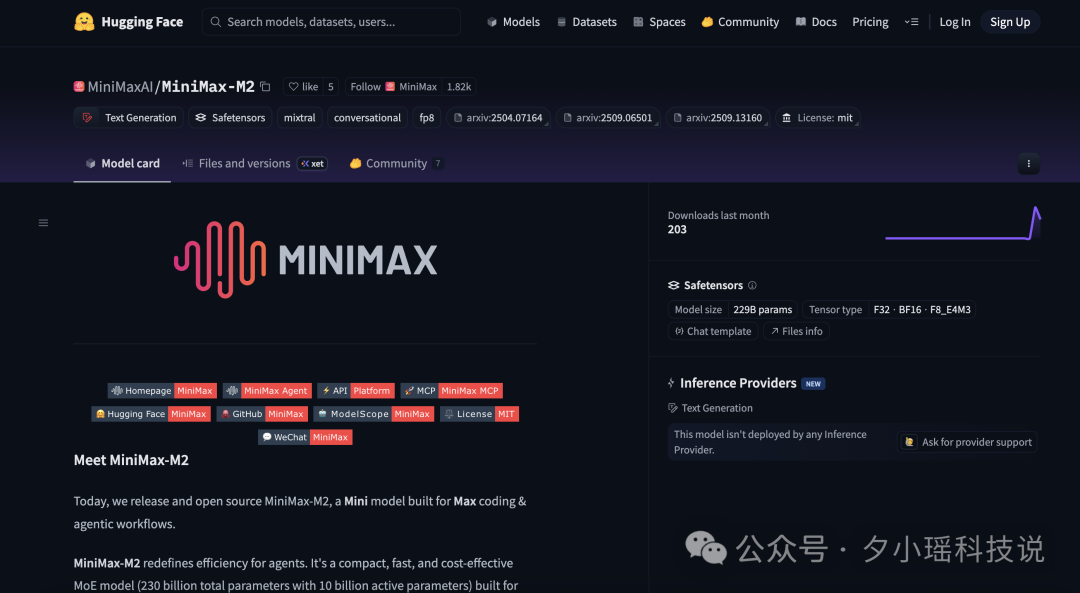This screenshot has height=593, width=1080.
Task: Open Docs from the top navigation
Action: point(816,22)
